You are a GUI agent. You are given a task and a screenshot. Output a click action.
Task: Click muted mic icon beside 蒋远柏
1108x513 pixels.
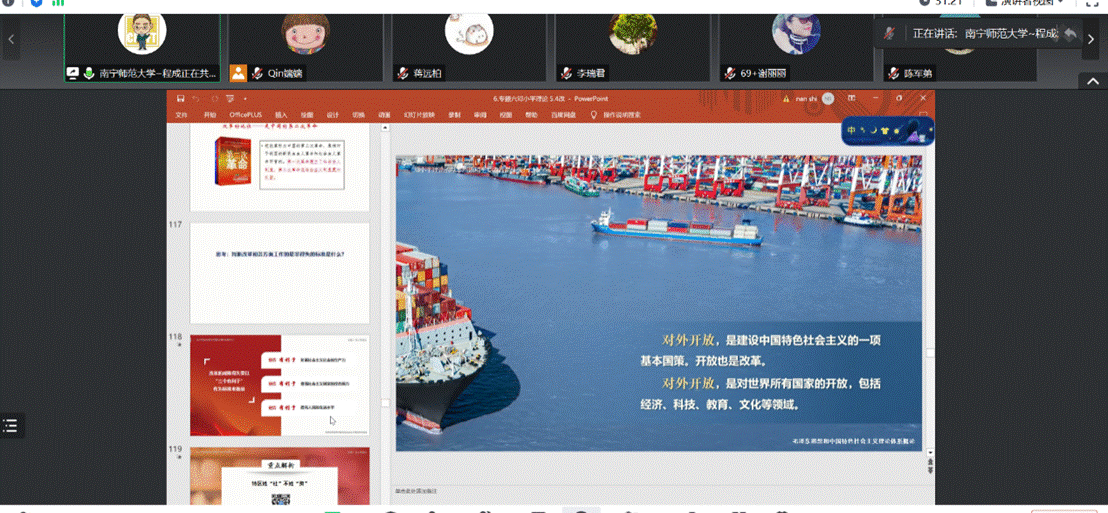(403, 73)
